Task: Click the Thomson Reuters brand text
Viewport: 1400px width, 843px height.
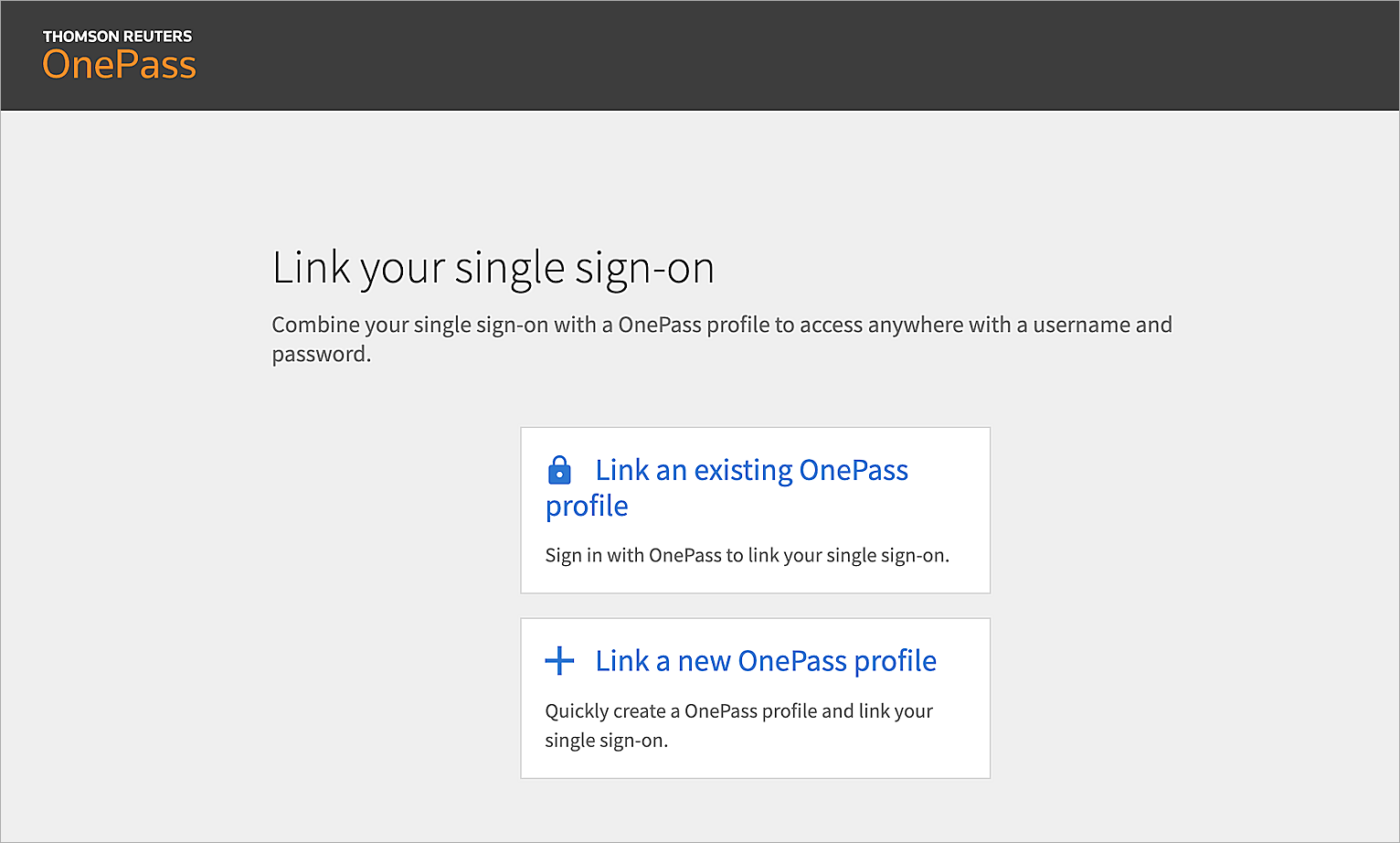Action: pos(117,37)
